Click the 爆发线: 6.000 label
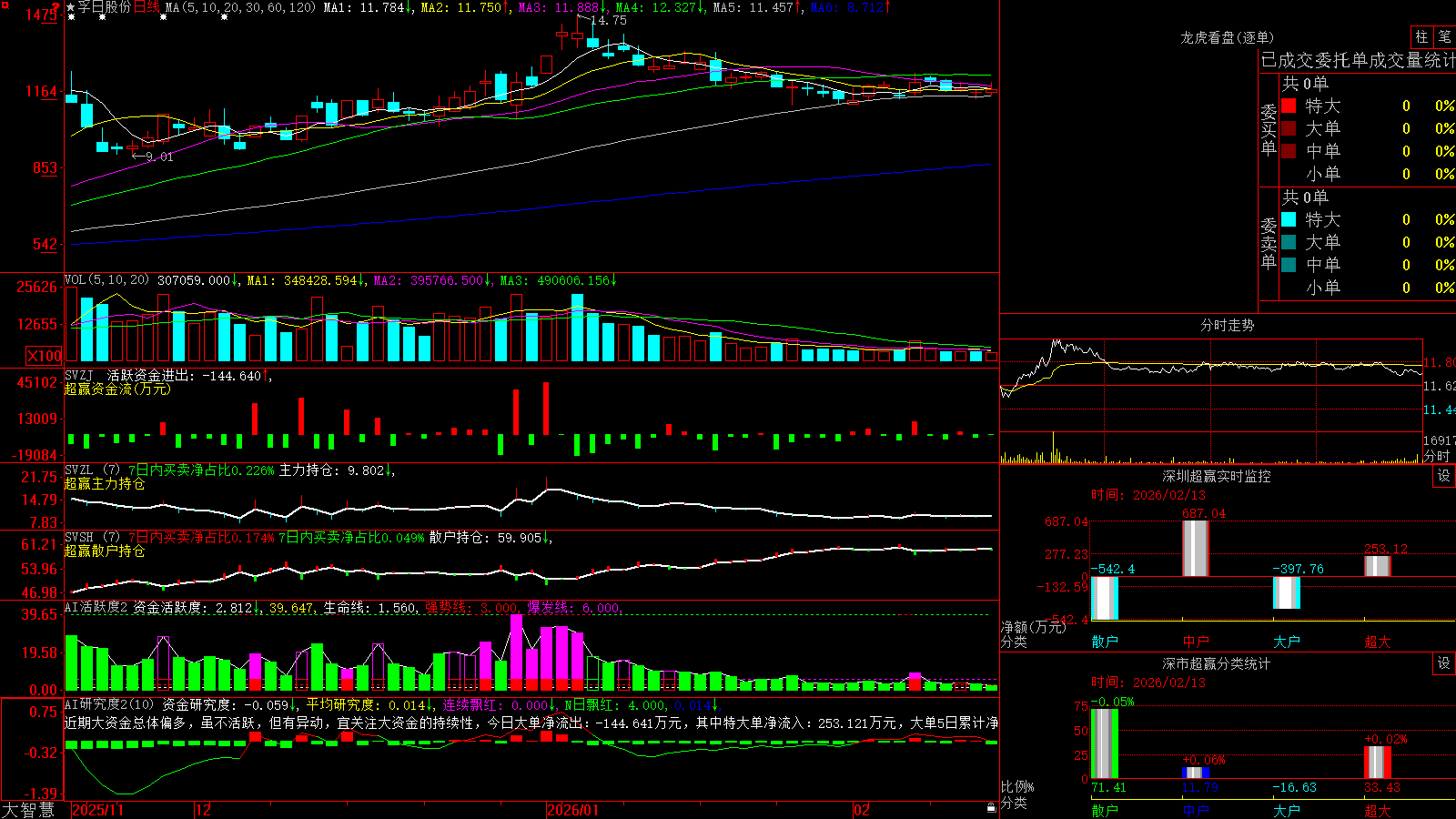The width and height of the screenshot is (1456, 819). 575,608
